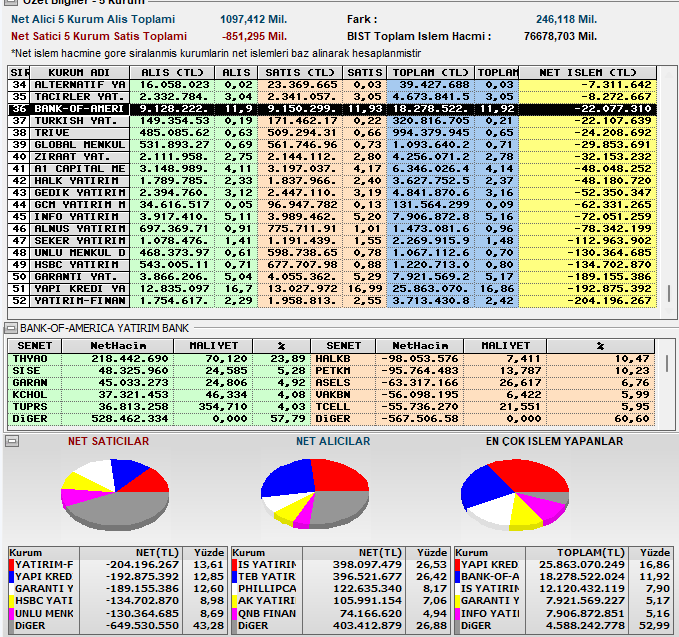
Task: Click the UNLU MENK net sellers legend row
Action: click(x=117, y=614)
